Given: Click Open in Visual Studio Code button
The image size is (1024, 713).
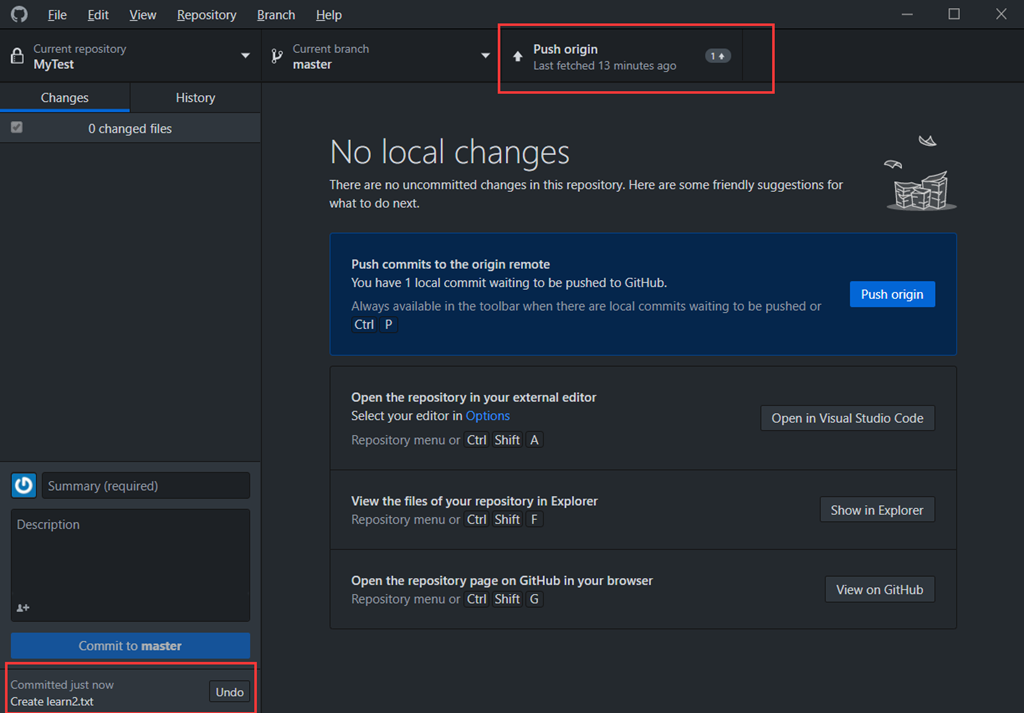Looking at the screenshot, I should pyautogui.click(x=847, y=418).
